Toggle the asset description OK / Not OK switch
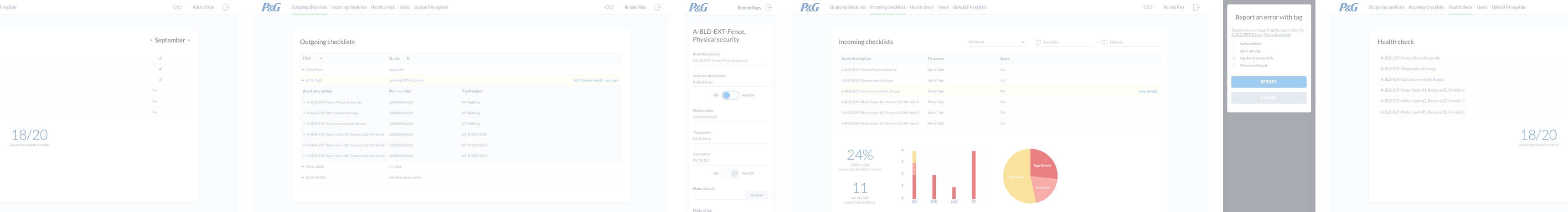Viewport: 1568px width, 212px height. coord(730,95)
